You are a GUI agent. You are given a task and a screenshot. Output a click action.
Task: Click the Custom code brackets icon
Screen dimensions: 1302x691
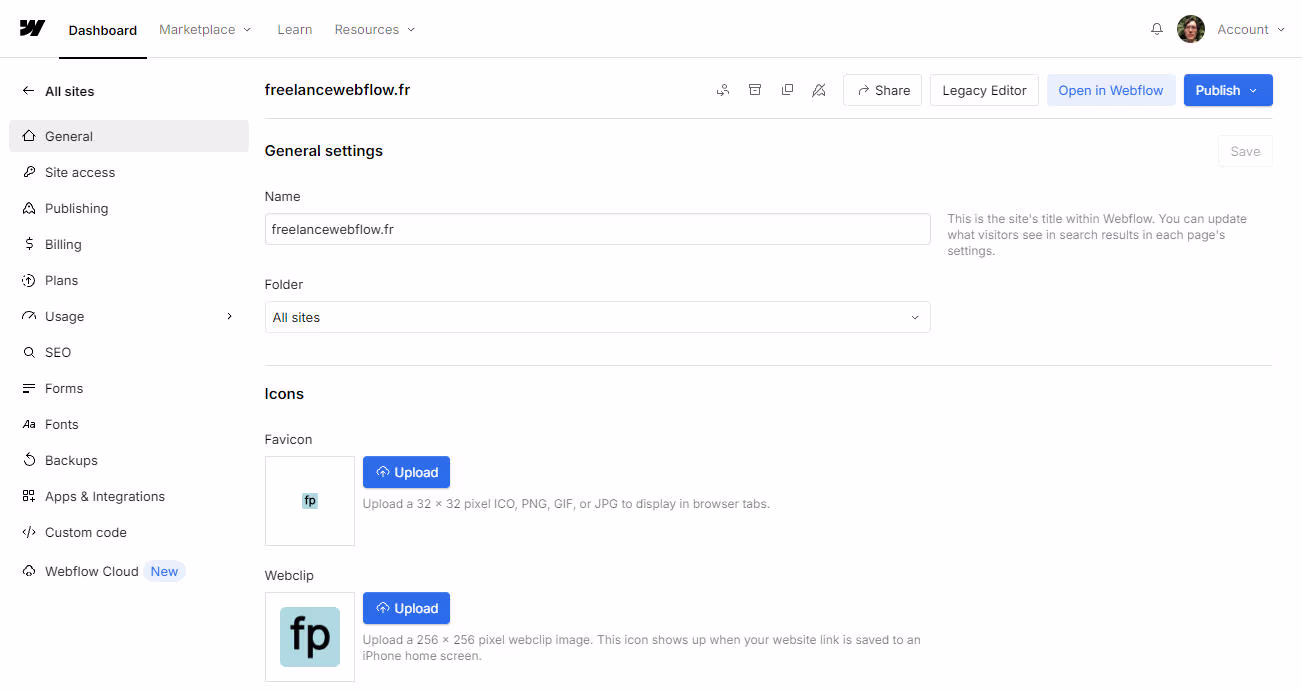coord(29,532)
